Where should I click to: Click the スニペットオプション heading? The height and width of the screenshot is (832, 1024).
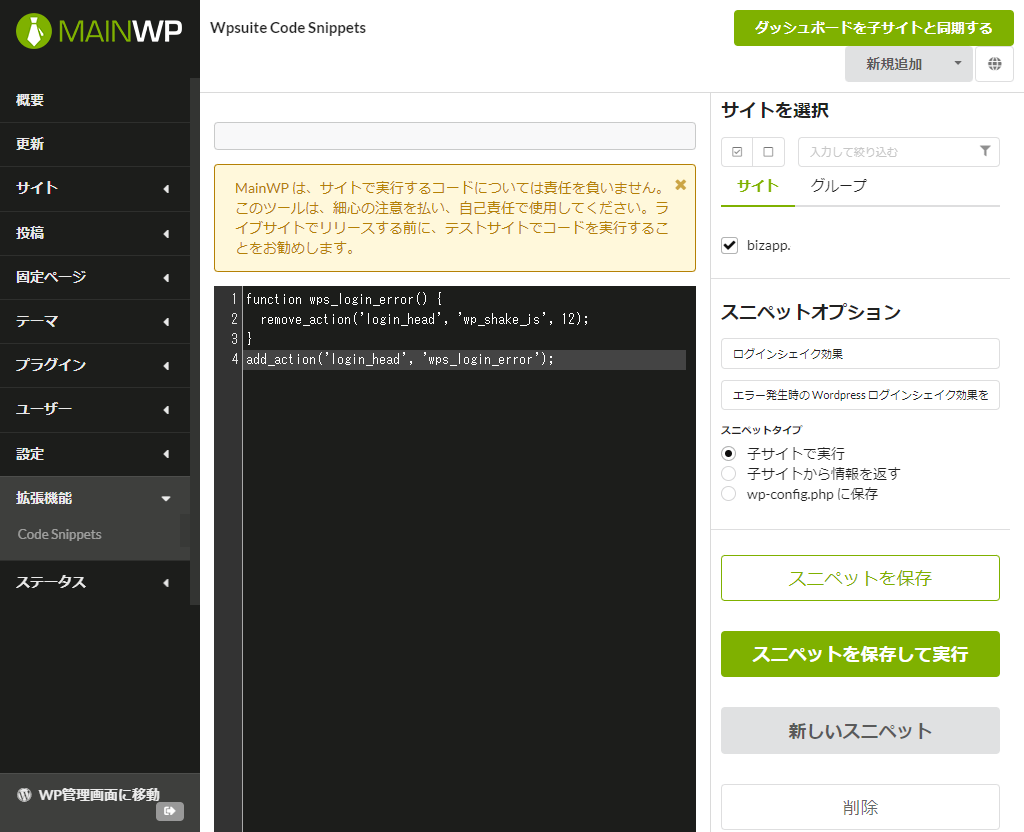(810, 312)
